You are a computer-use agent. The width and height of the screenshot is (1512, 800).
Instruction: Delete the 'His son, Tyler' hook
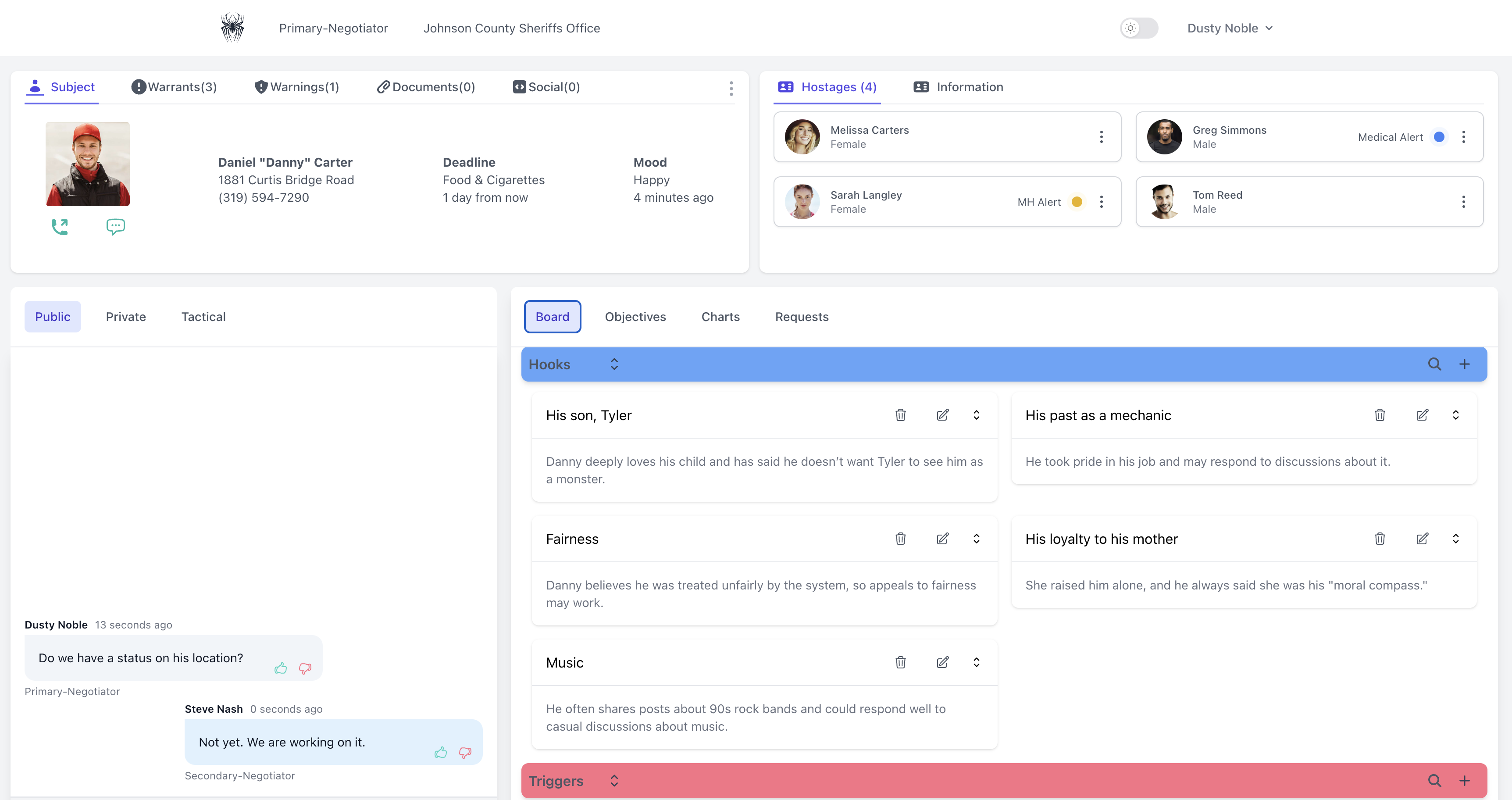(900, 415)
